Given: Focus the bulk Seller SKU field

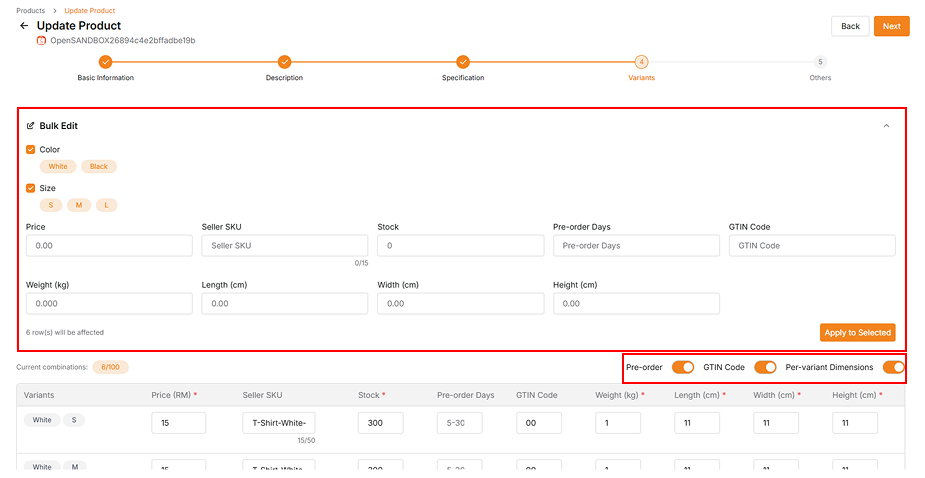Looking at the screenshot, I should pos(285,245).
